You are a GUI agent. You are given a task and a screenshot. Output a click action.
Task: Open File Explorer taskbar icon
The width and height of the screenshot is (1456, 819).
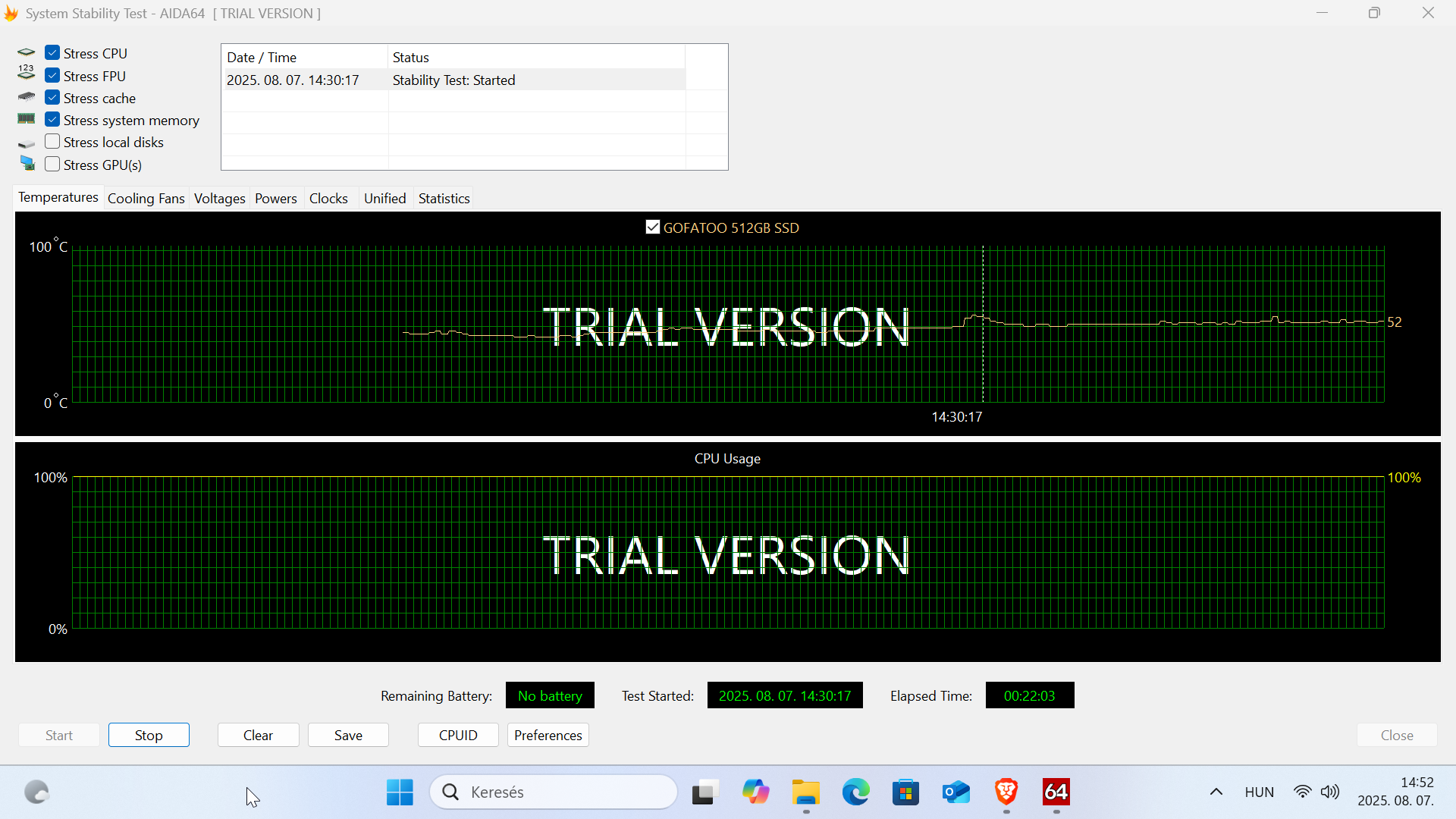805,792
